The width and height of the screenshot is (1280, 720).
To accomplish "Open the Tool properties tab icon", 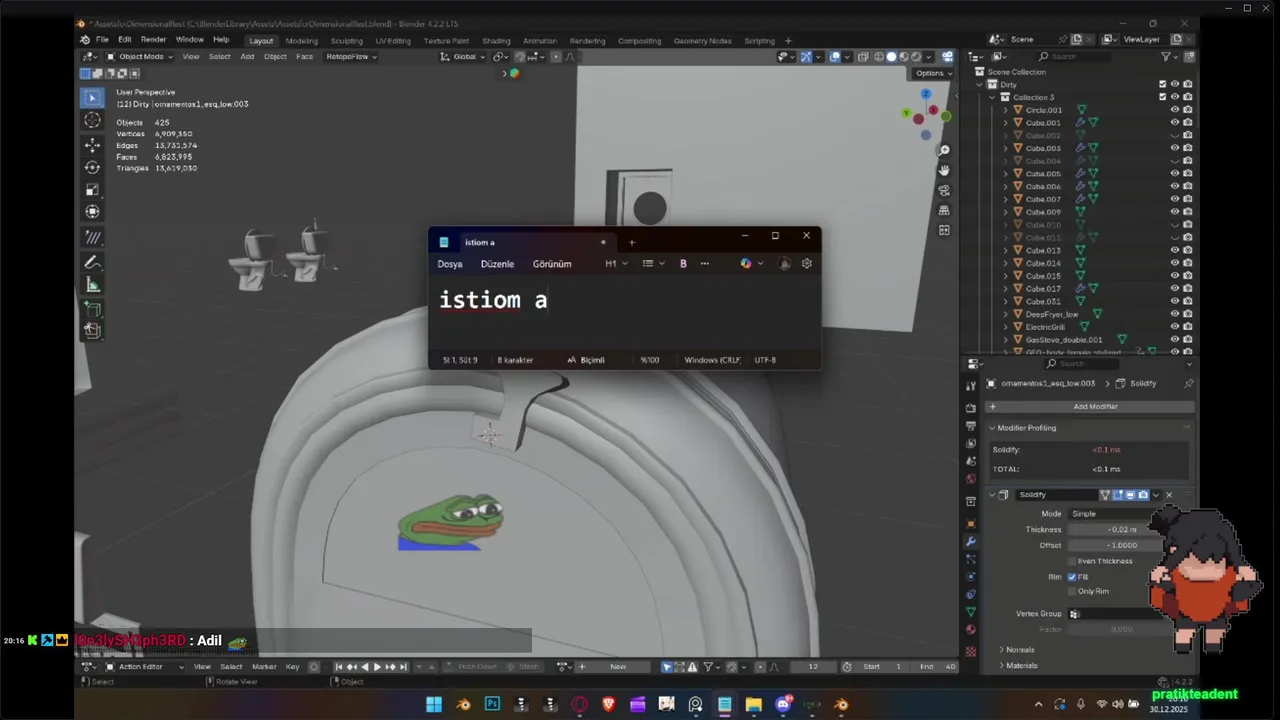I will tap(970, 385).
